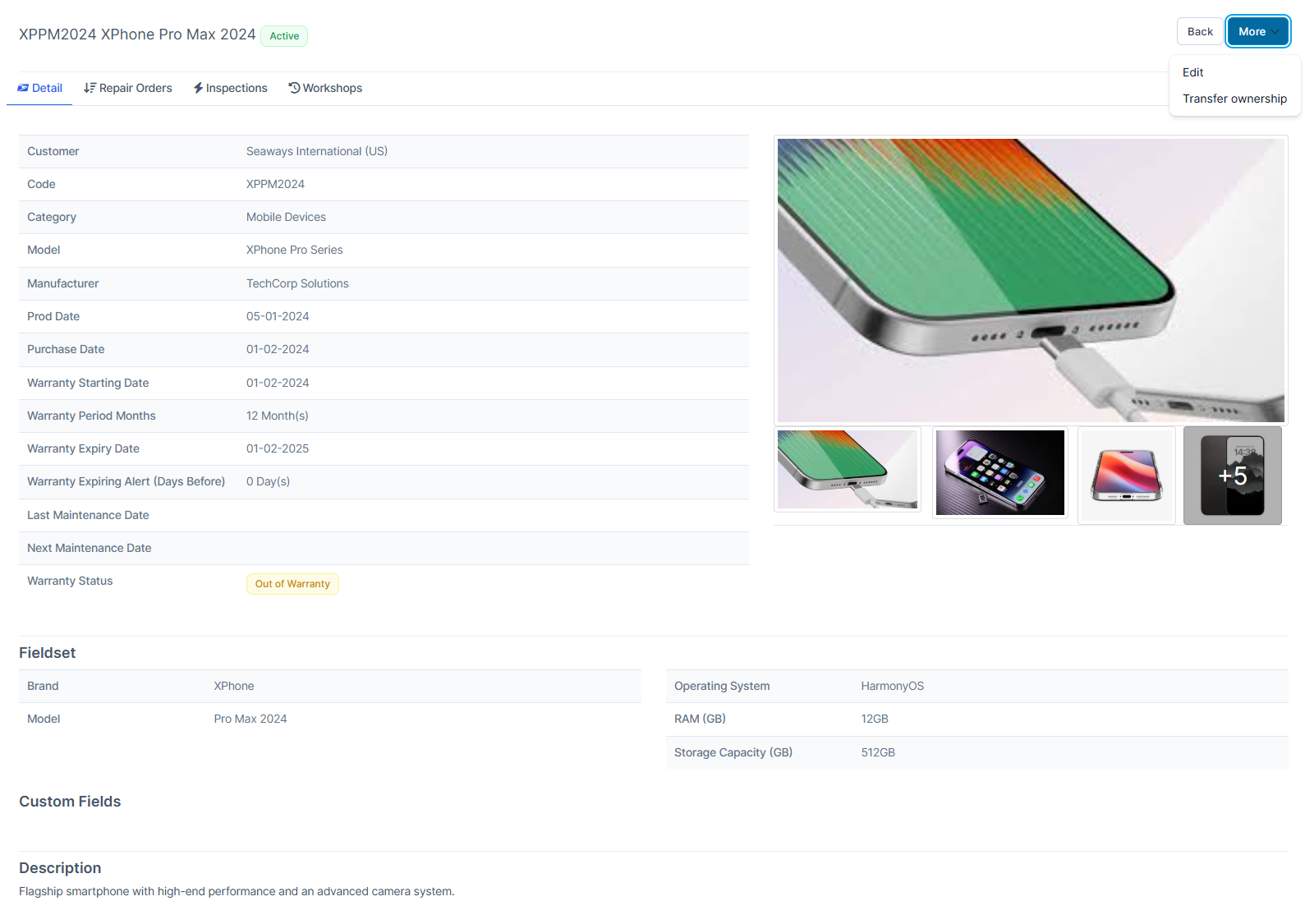
Task: Click the Inspections lightning bolt icon
Action: 198,88
